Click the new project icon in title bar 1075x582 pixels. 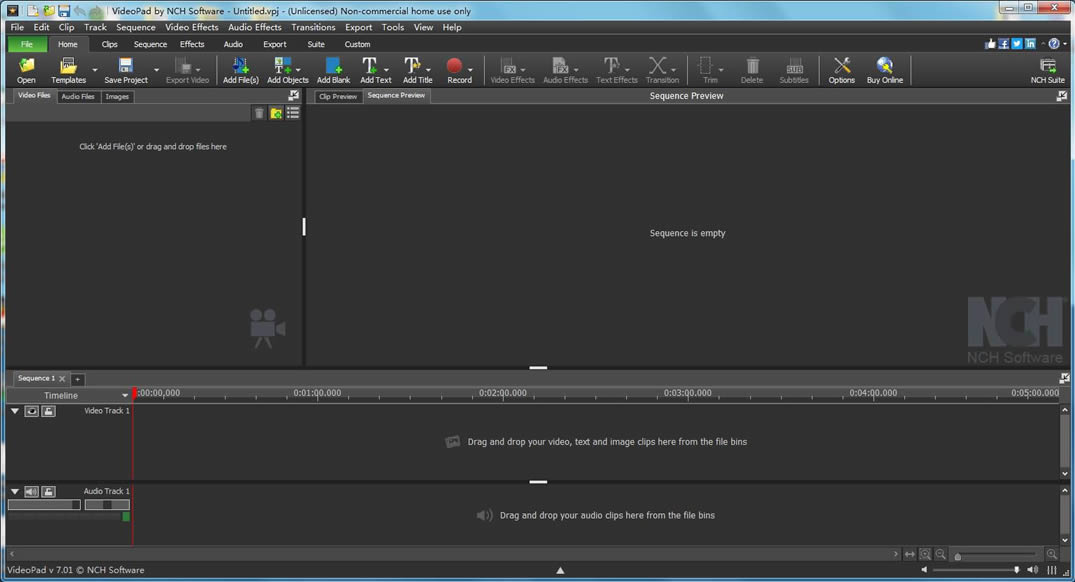[32, 10]
